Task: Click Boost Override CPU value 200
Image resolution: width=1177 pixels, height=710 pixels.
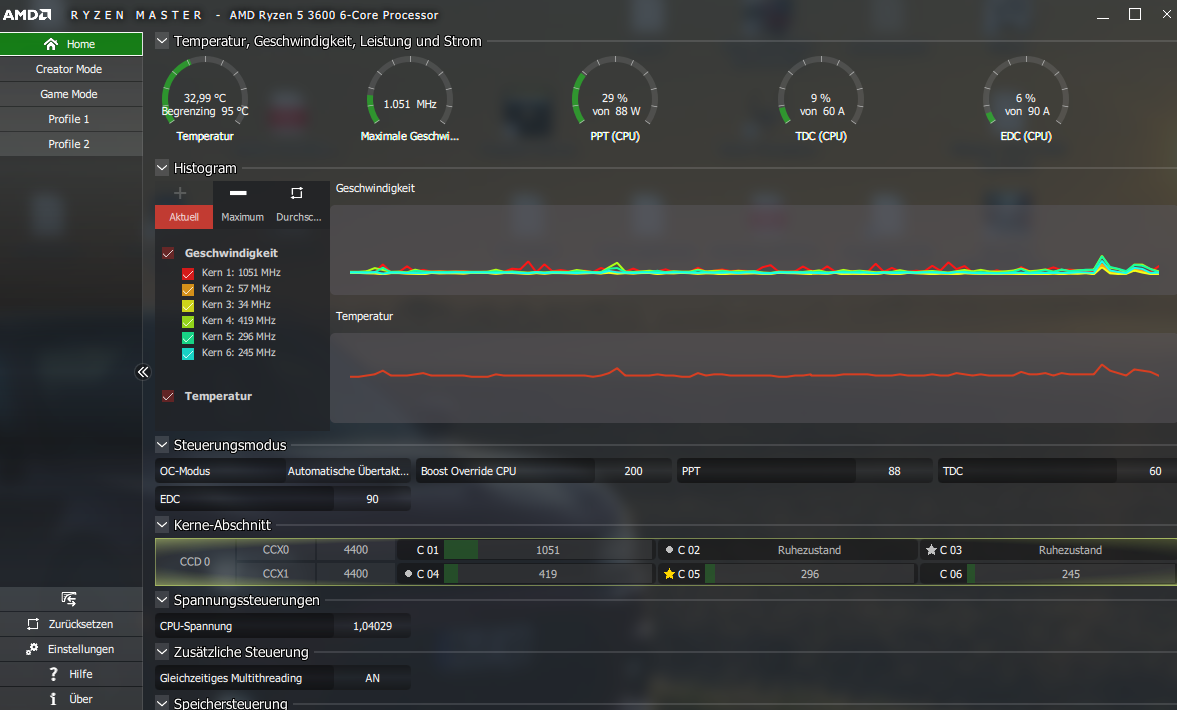Action: [x=633, y=471]
